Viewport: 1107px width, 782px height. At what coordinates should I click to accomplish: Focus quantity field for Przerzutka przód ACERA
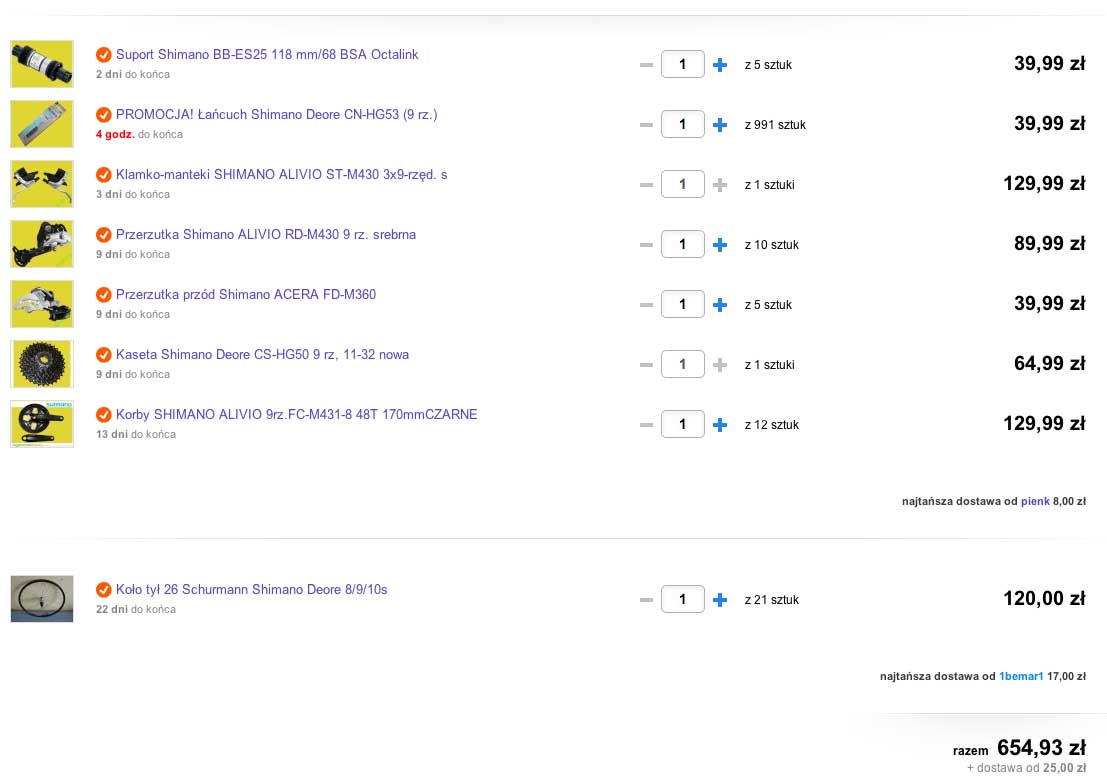click(x=683, y=304)
